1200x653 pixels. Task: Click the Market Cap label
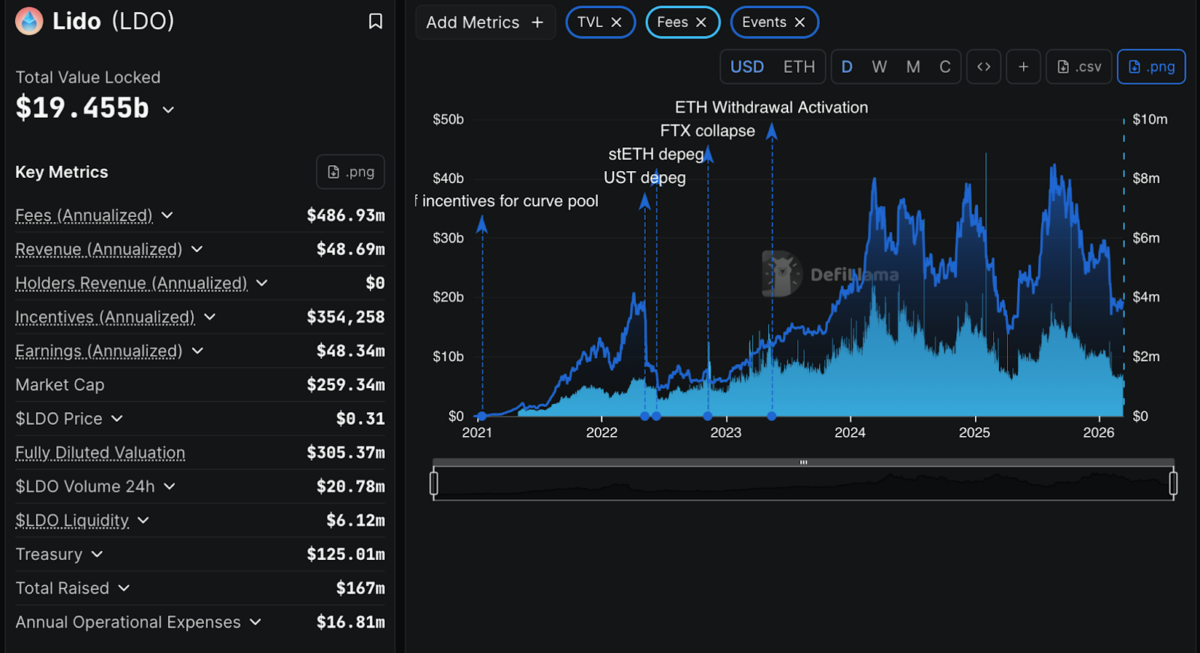(x=60, y=385)
